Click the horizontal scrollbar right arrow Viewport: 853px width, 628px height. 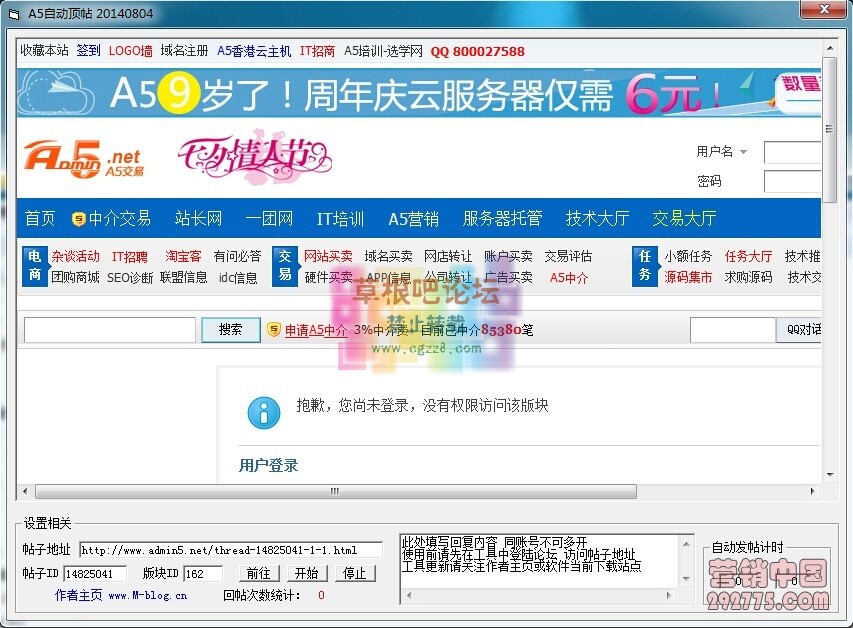tap(813, 491)
